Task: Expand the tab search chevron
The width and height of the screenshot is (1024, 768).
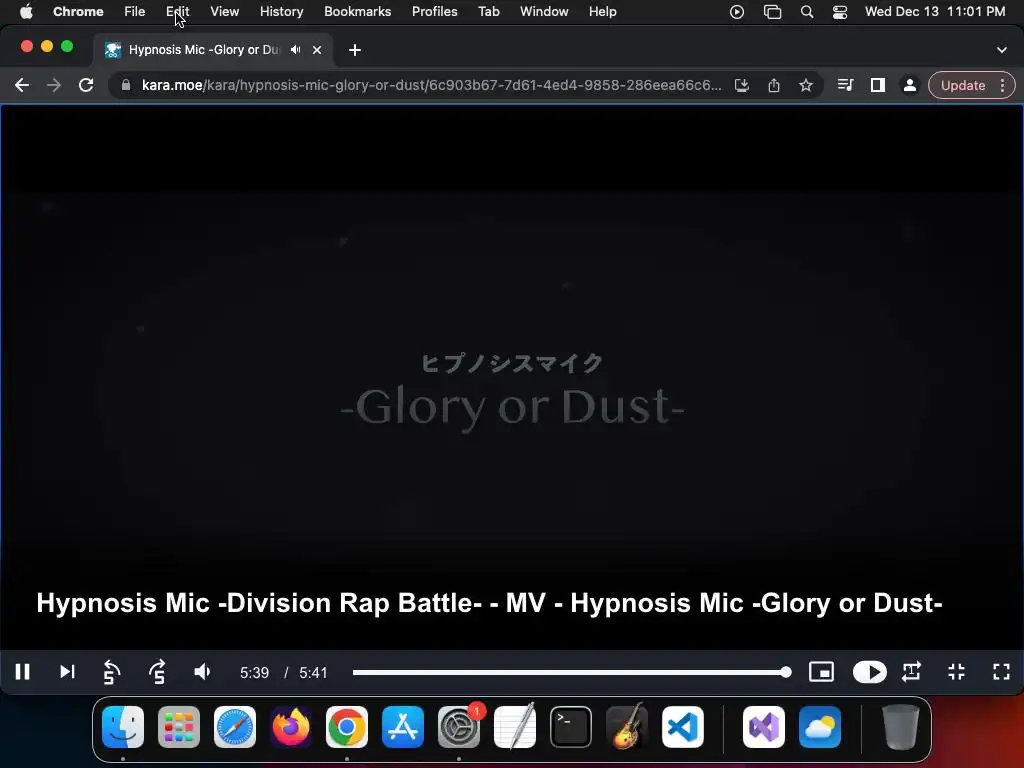Action: click(1002, 50)
